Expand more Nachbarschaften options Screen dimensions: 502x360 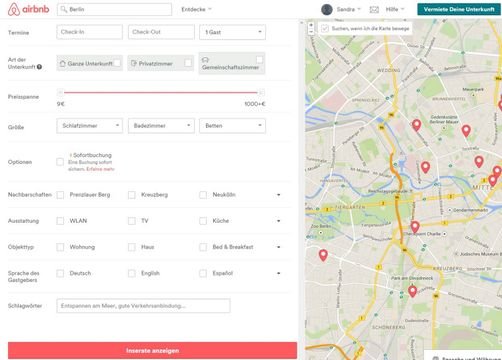pyautogui.click(x=279, y=195)
